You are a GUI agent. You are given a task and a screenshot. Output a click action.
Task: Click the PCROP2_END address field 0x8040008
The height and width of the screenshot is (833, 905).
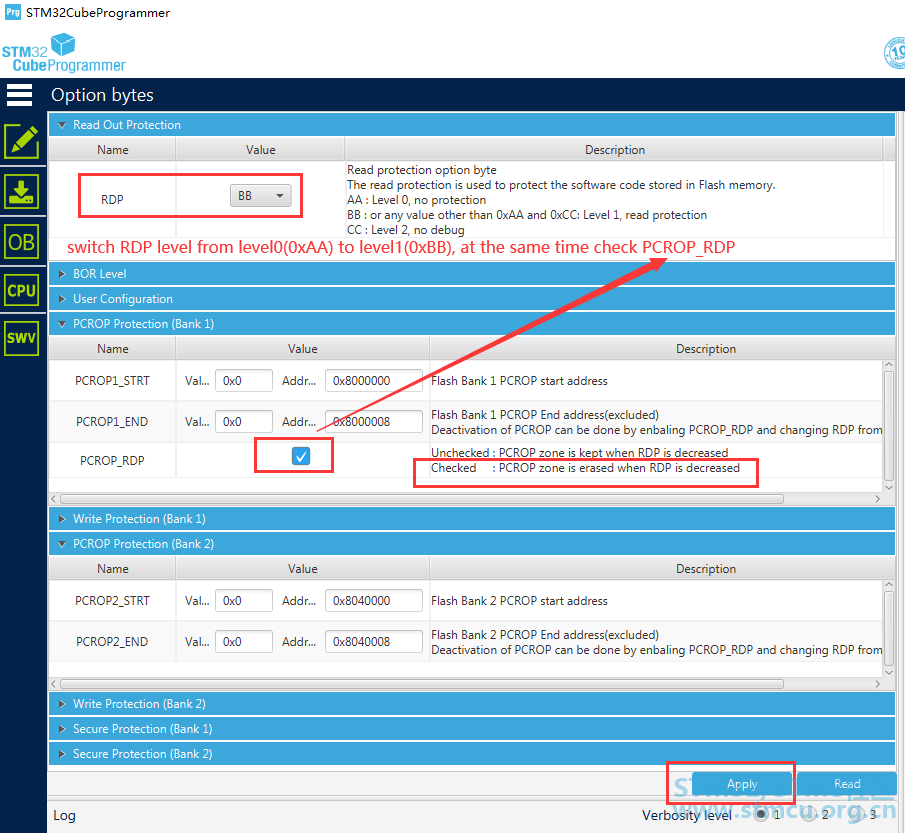coord(373,642)
